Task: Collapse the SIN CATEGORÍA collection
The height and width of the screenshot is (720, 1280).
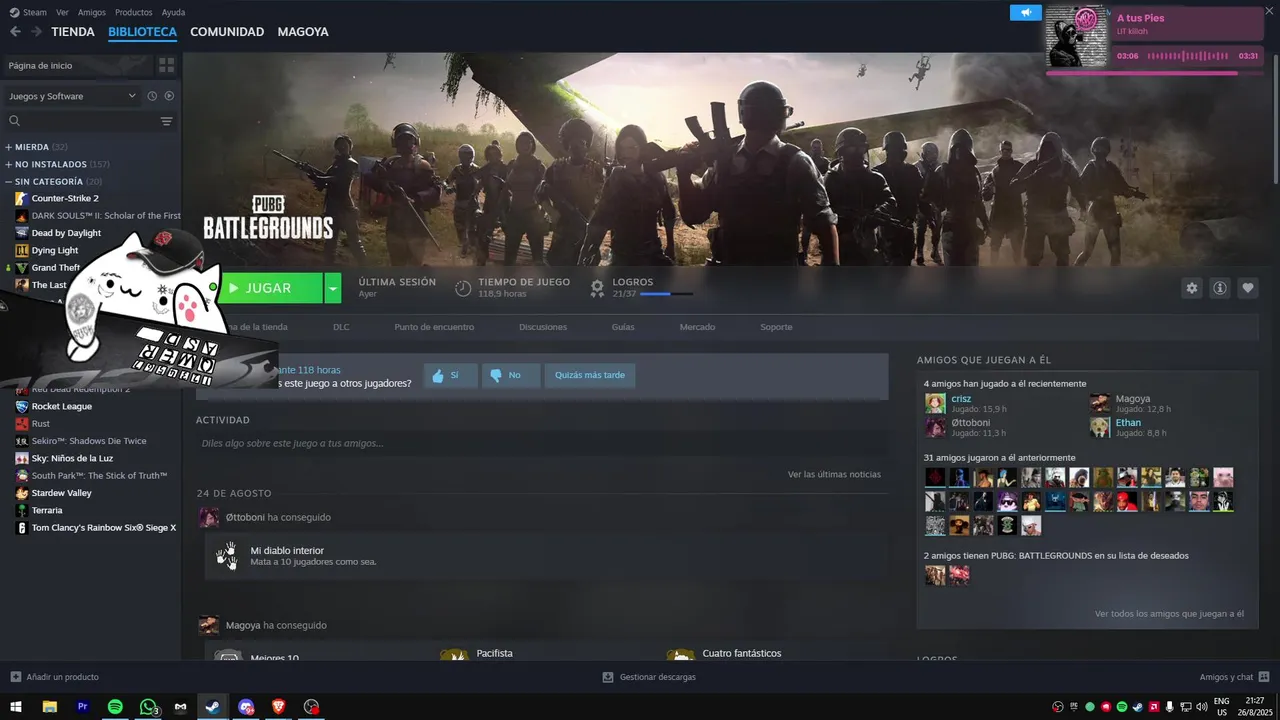Action: pyautogui.click(x=53, y=181)
